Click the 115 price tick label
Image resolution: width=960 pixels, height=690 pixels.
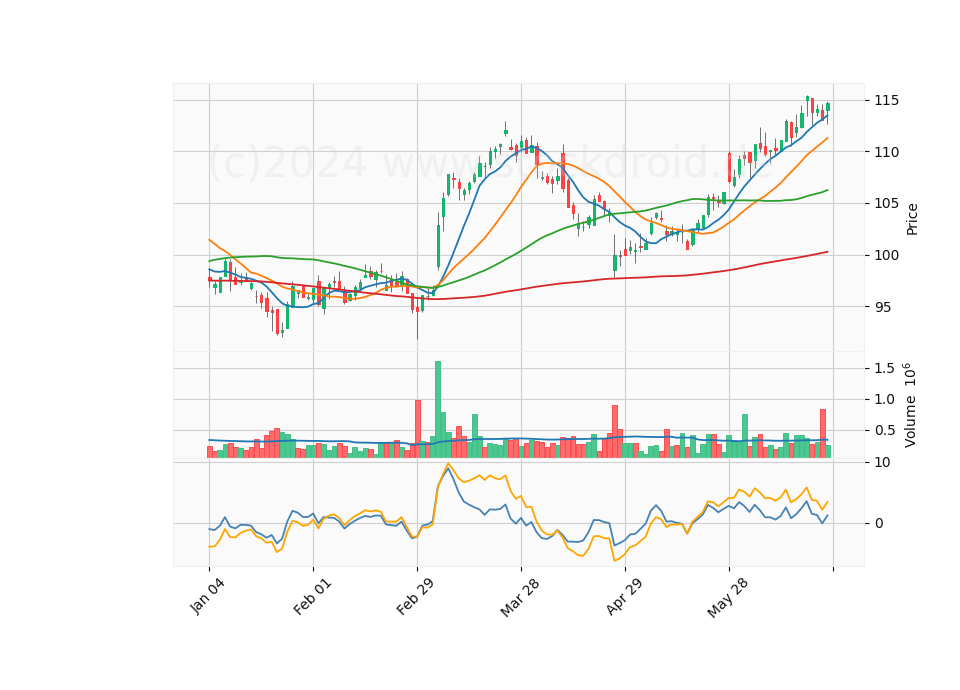887,100
